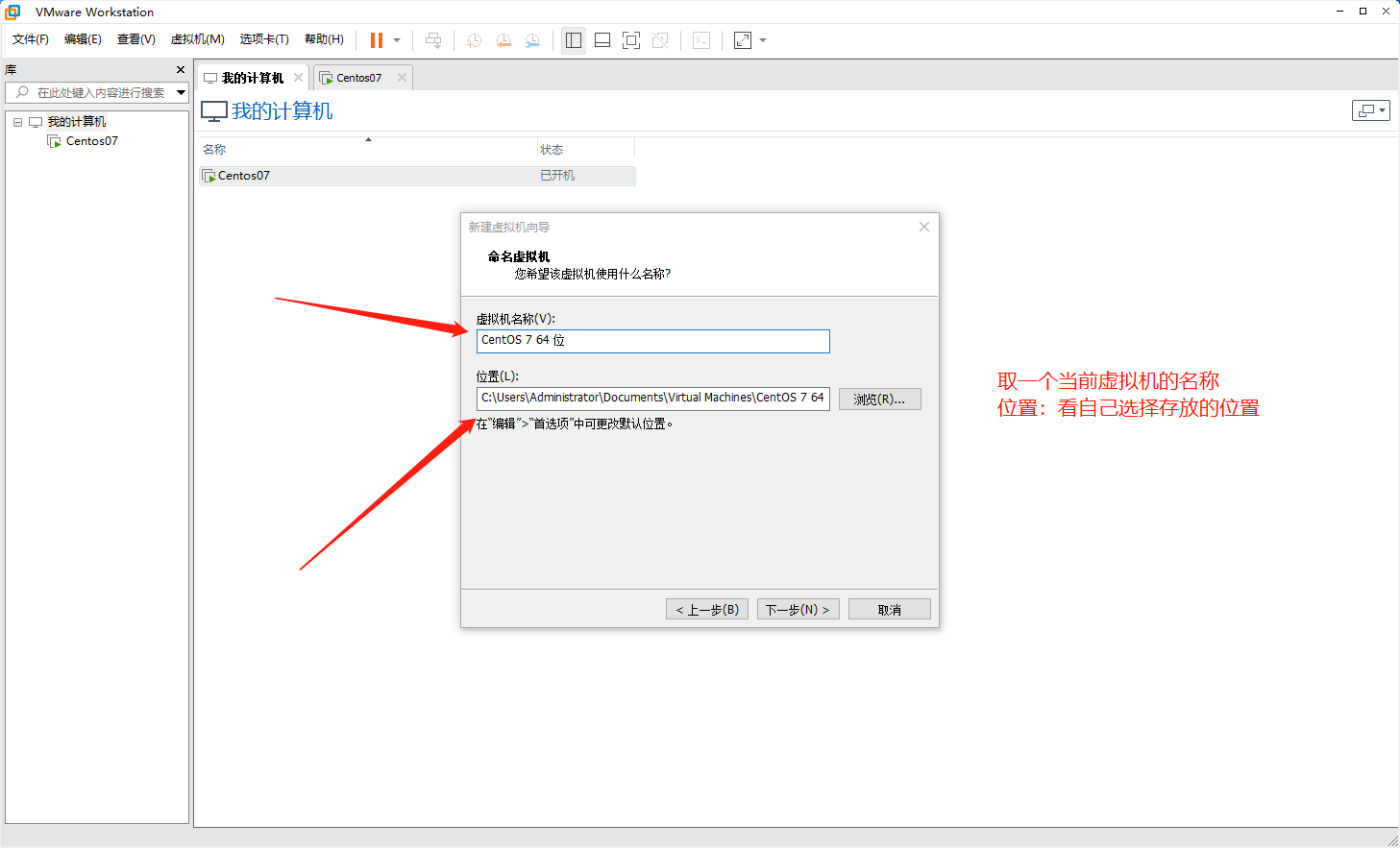Click the VMware Workstation title bar logo
The image size is (1400, 848).
(x=13, y=12)
